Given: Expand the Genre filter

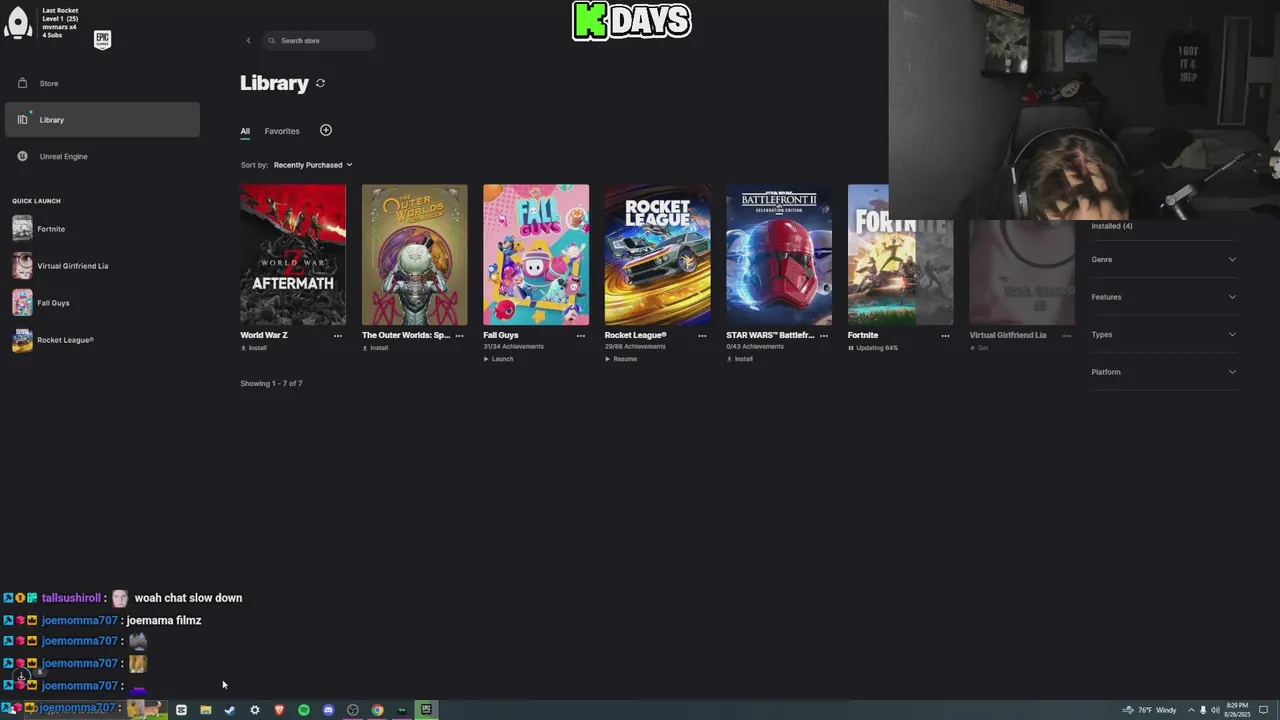Looking at the screenshot, I should point(1164,260).
